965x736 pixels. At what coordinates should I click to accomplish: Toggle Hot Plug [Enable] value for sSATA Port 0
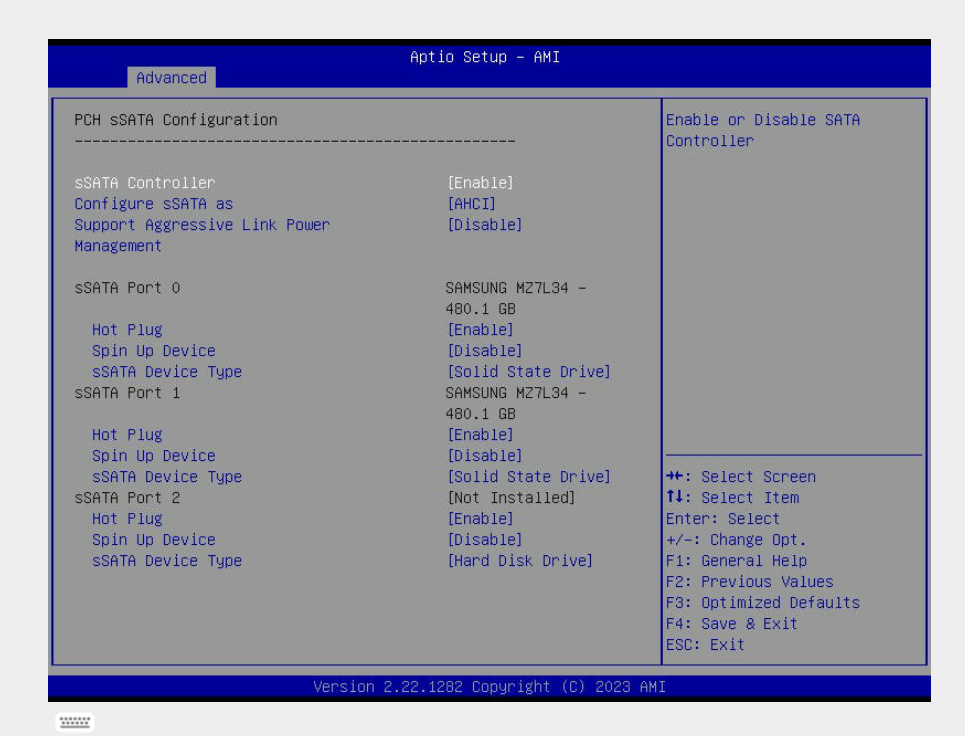(x=480, y=330)
